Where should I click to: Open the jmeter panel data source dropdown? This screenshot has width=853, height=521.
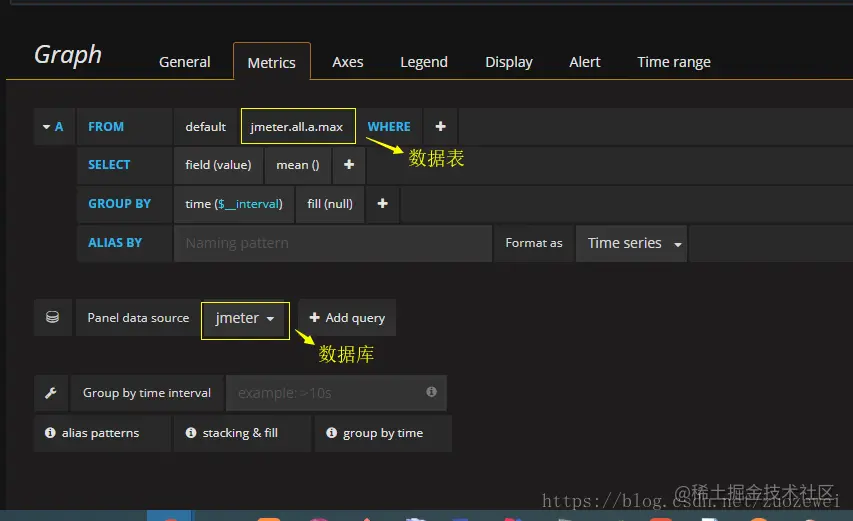[x=245, y=318]
